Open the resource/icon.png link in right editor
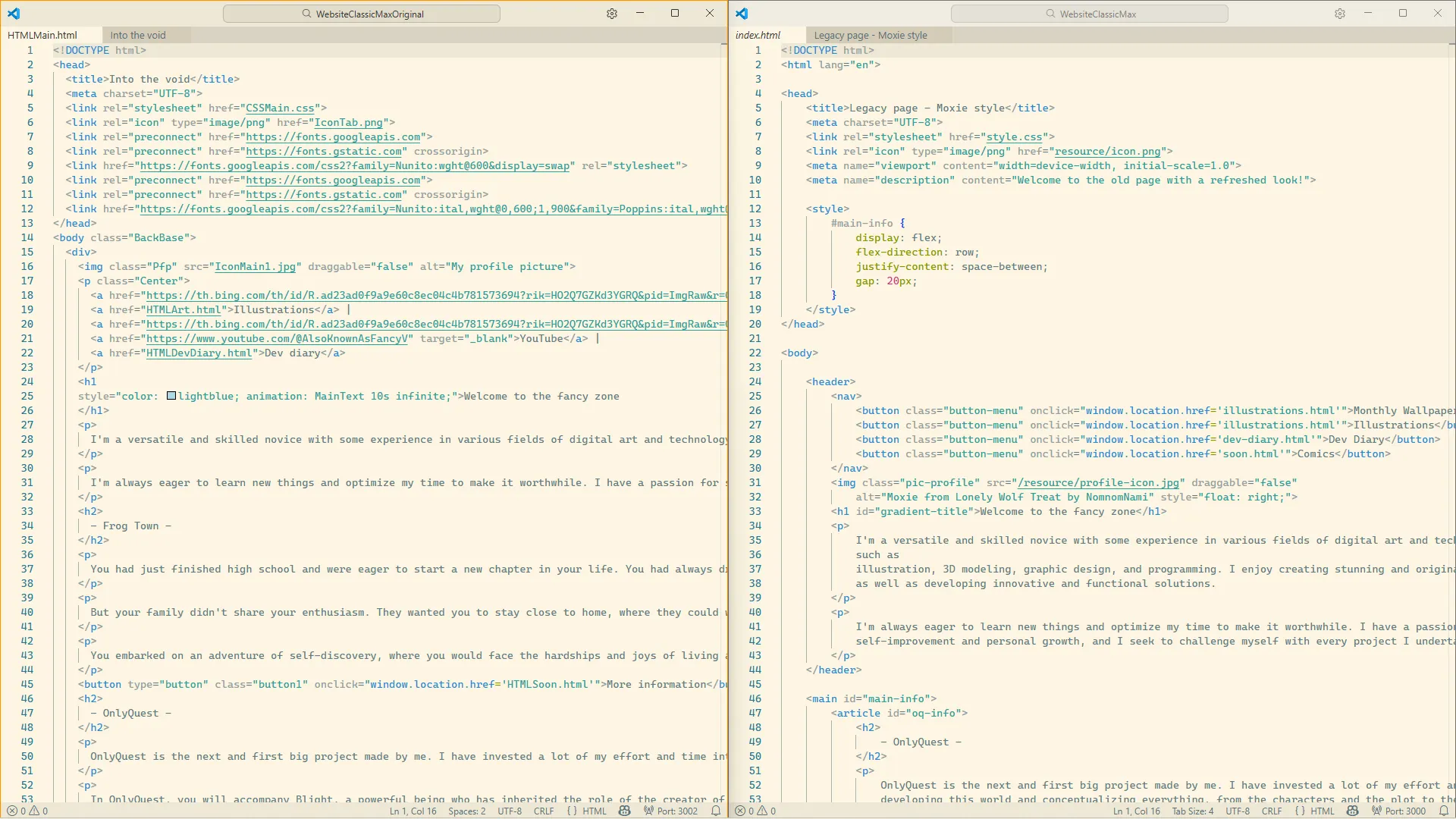This screenshot has width=1456, height=819. (x=1106, y=151)
